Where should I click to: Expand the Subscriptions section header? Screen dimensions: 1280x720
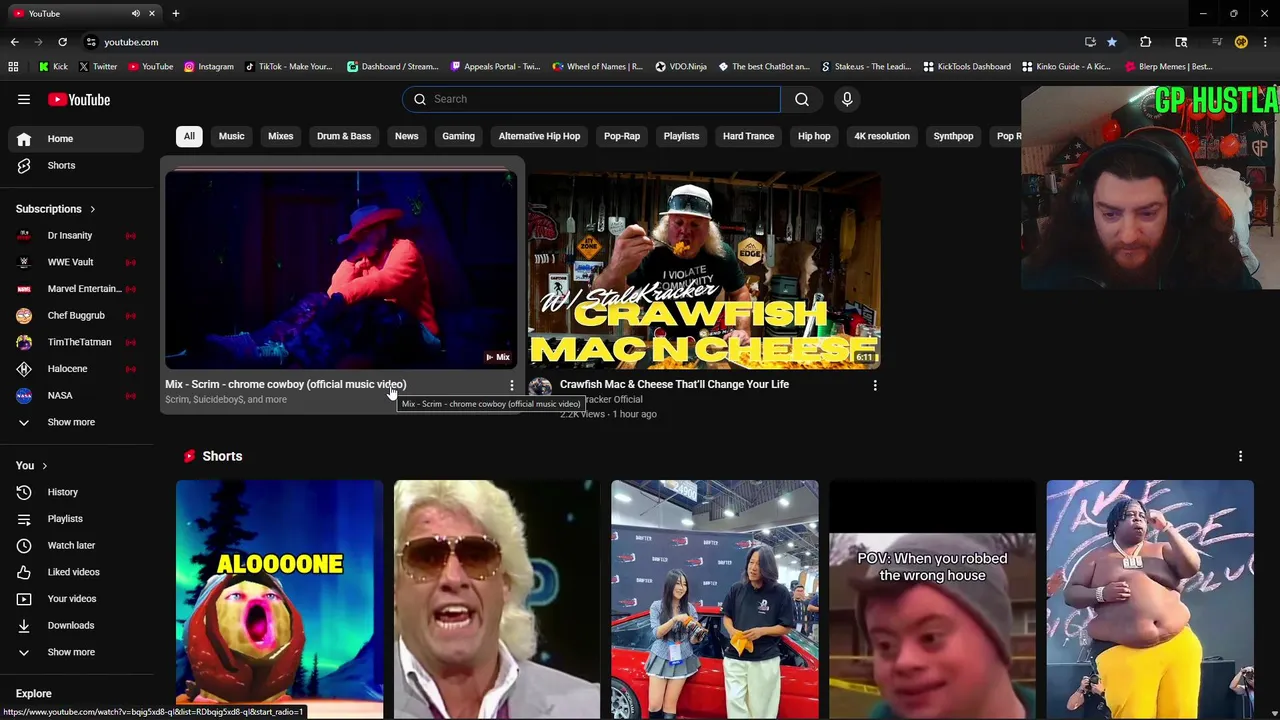pos(55,209)
